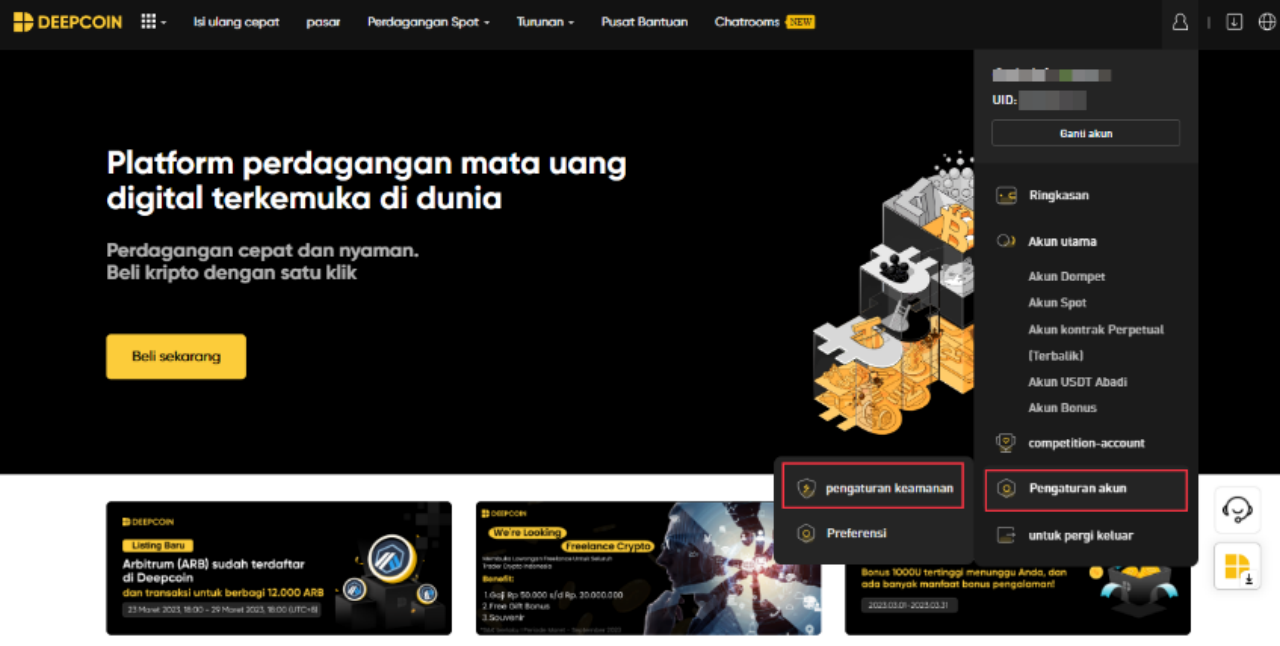Open Akun Spot from the menu
The image size is (1280, 646).
[1057, 303]
